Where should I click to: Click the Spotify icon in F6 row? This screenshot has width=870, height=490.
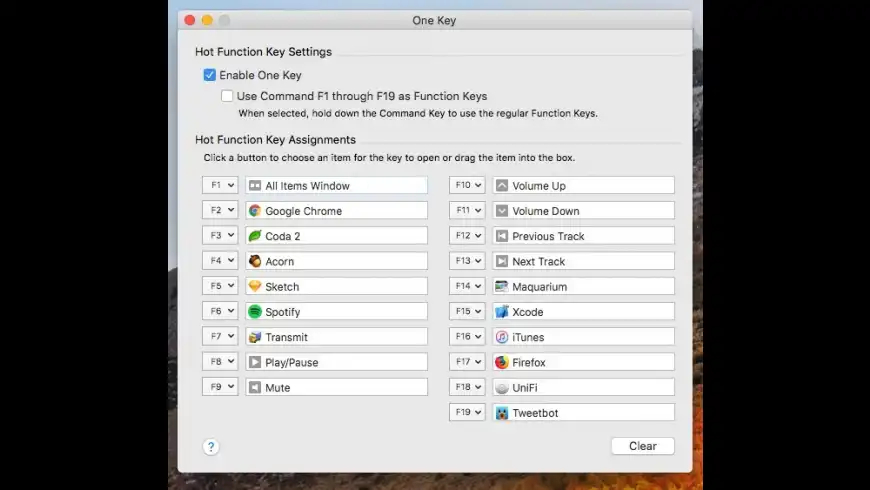[255, 312]
